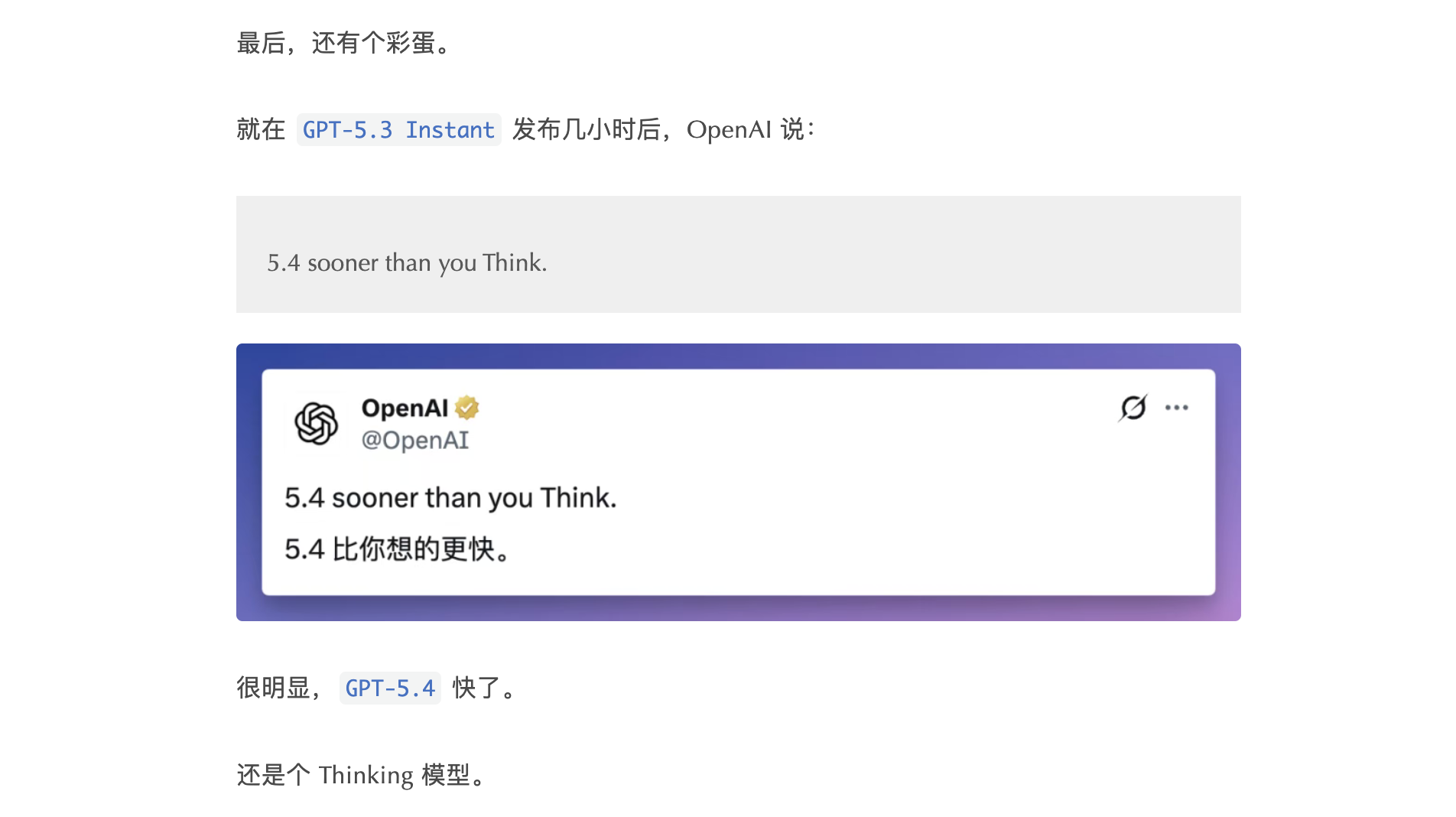Click the word "Thinking" in the last line
This screenshot has width=1456, height=817.
[x=366, y=776]
